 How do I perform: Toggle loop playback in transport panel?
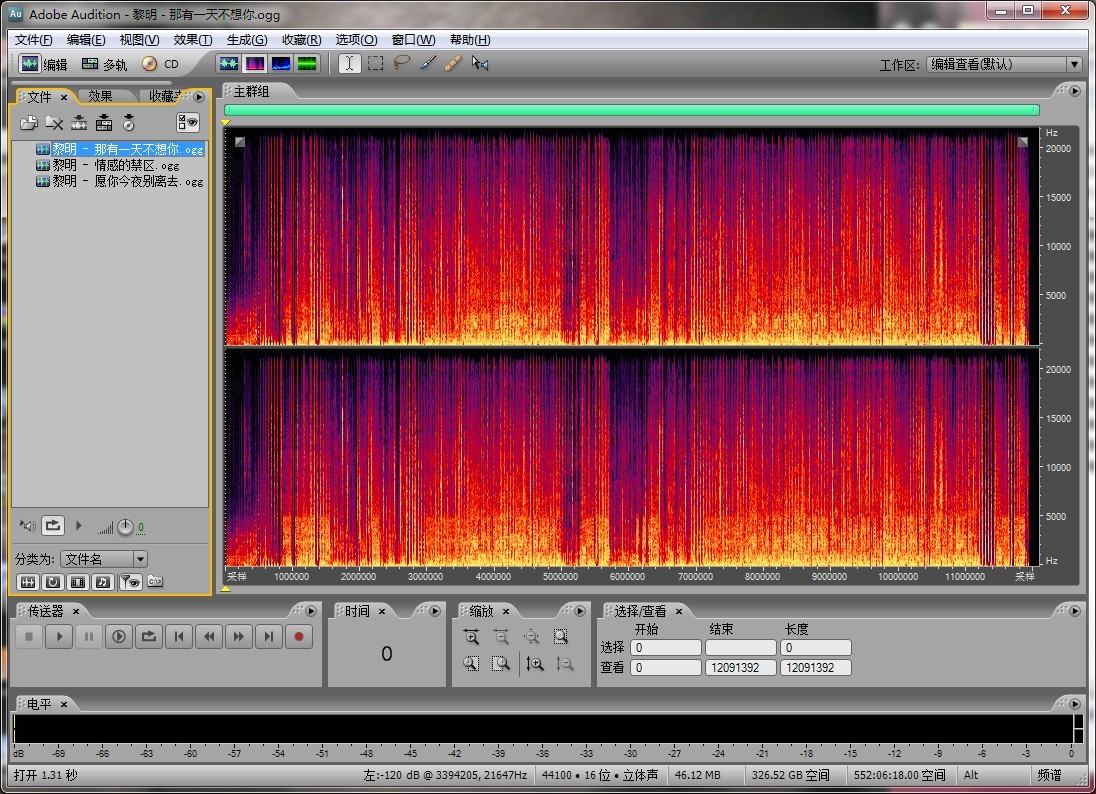(149, 636)
